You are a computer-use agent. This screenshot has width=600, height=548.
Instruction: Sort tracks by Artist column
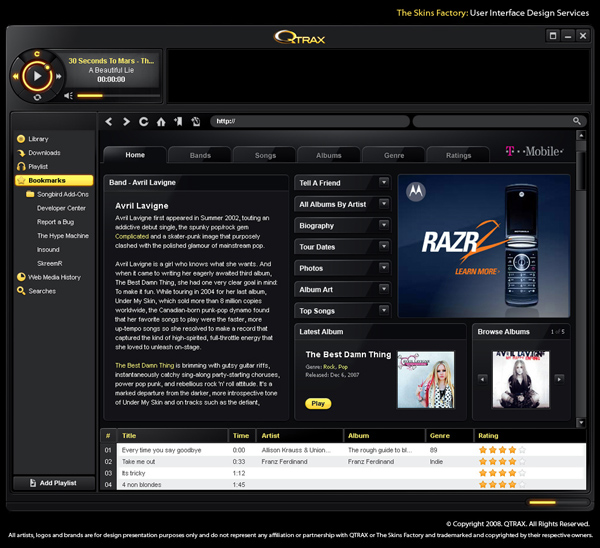click(299, 435)
